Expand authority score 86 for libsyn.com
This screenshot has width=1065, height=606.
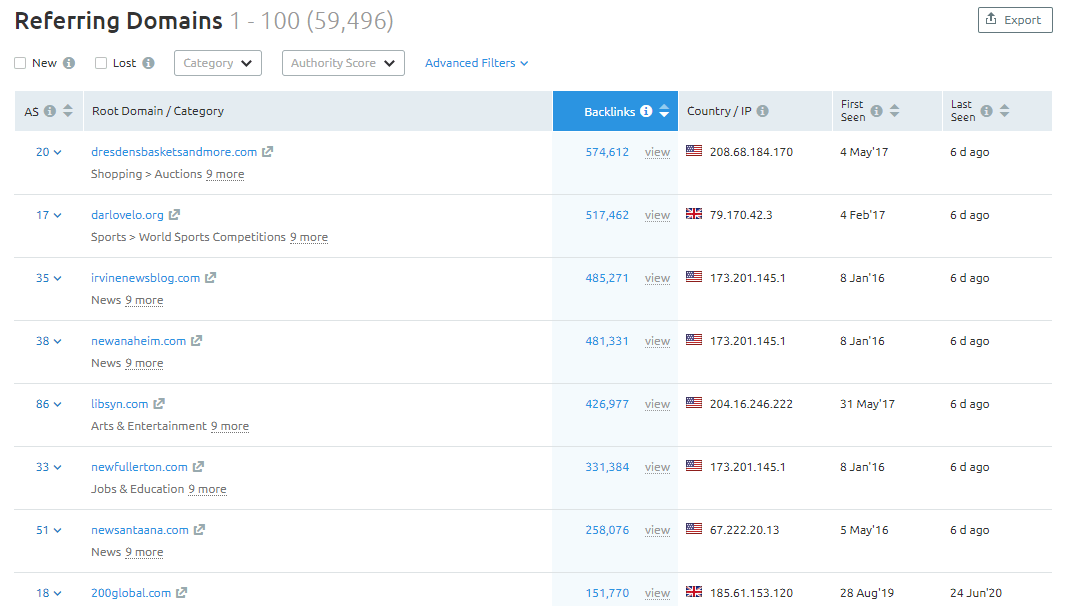(49, 404)
